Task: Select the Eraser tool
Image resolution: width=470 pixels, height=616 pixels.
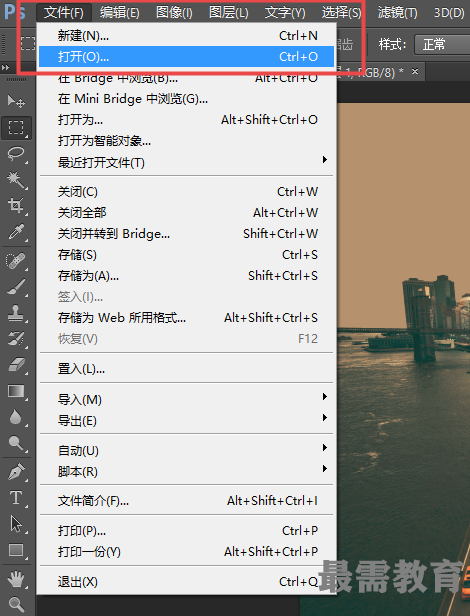Action: pyautogui.click(x=16, y=365)
